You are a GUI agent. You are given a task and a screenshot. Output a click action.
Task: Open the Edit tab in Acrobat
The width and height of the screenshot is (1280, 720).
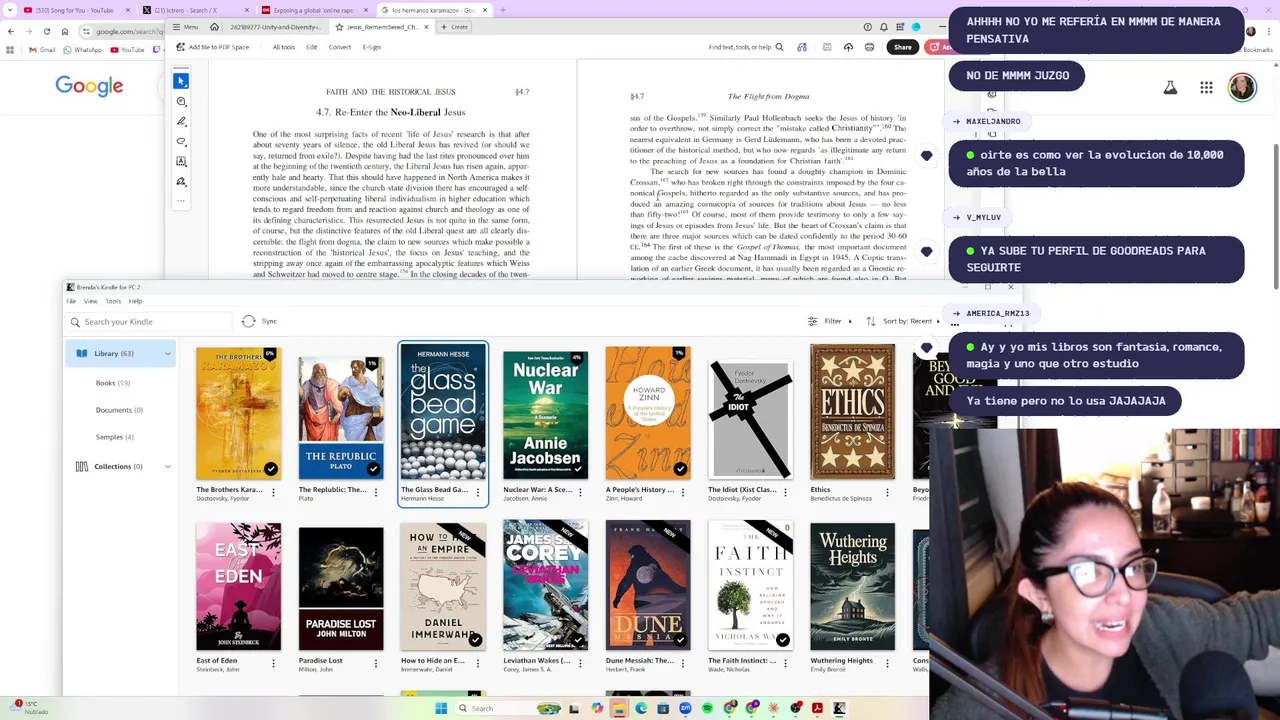(312, 47)
